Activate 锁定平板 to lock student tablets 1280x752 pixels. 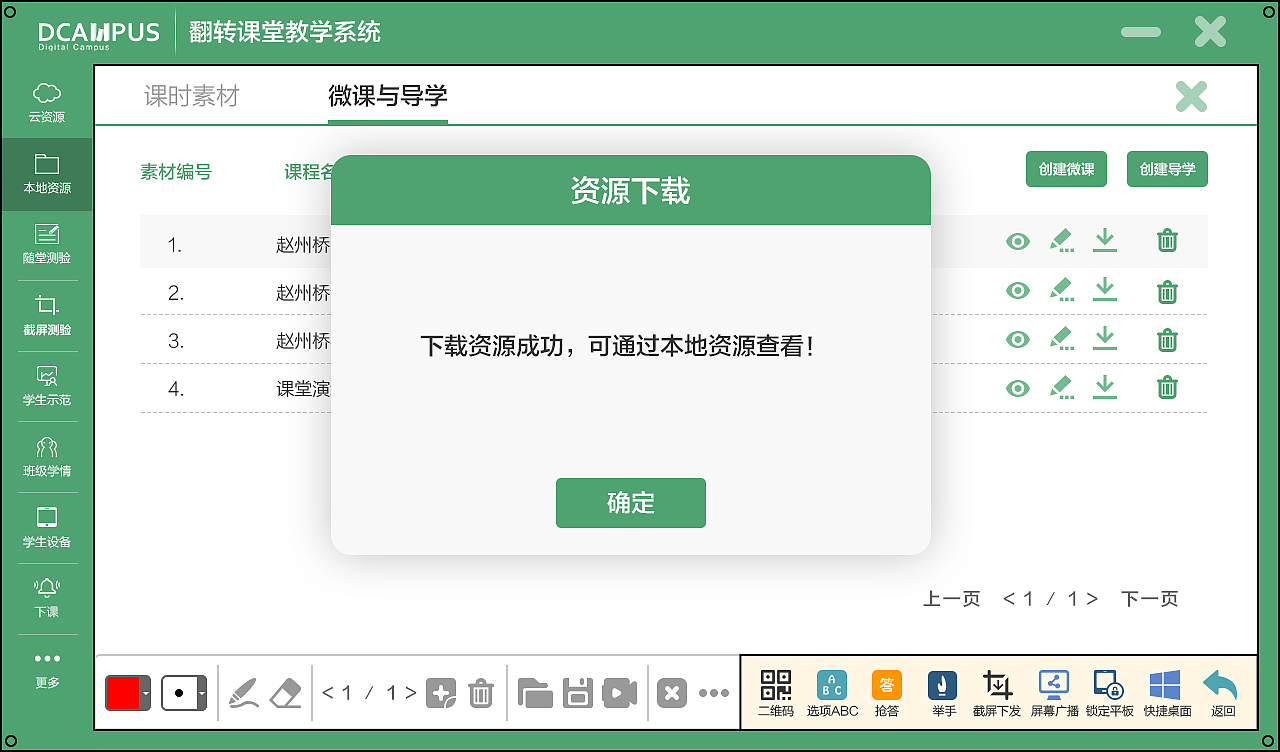tap(1108, 692)
